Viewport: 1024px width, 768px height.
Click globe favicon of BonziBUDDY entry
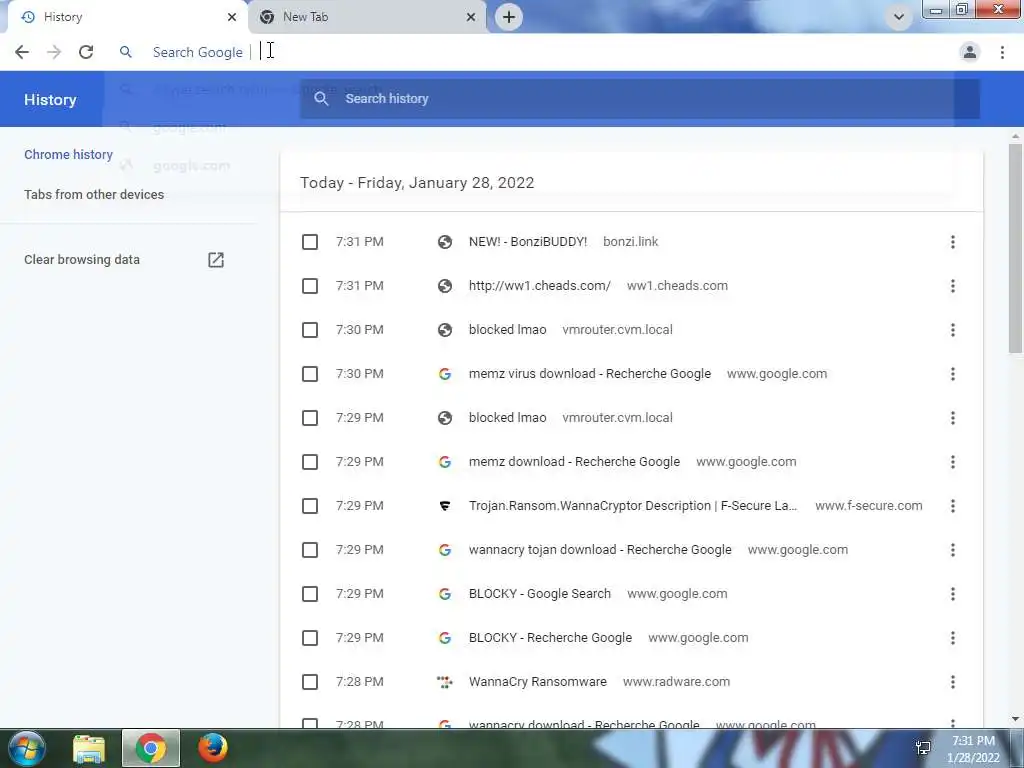click(x=445, y=242)
